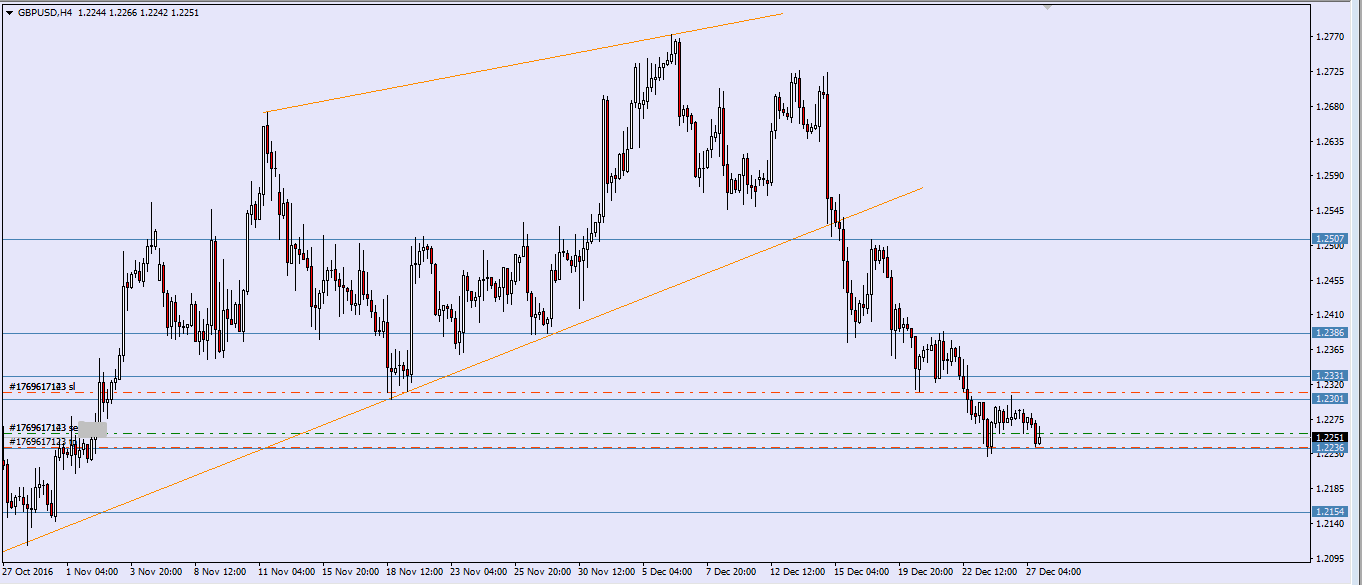Click the 8 Nov 12:00 time label
This screenshot has width=1362, height=585.
coord(220,573)
